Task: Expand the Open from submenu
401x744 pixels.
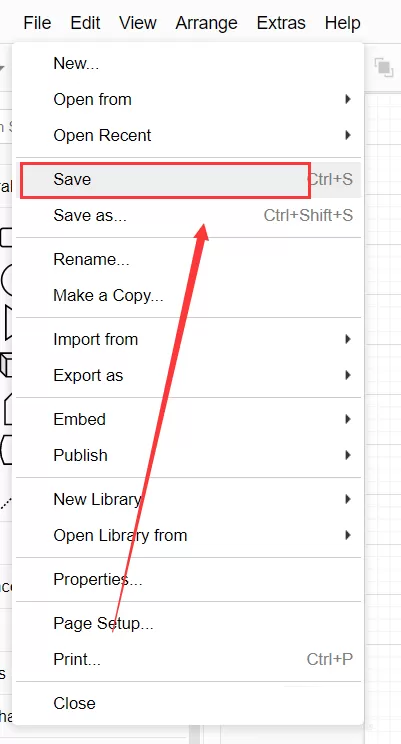Action: click(x=188, y=99)
